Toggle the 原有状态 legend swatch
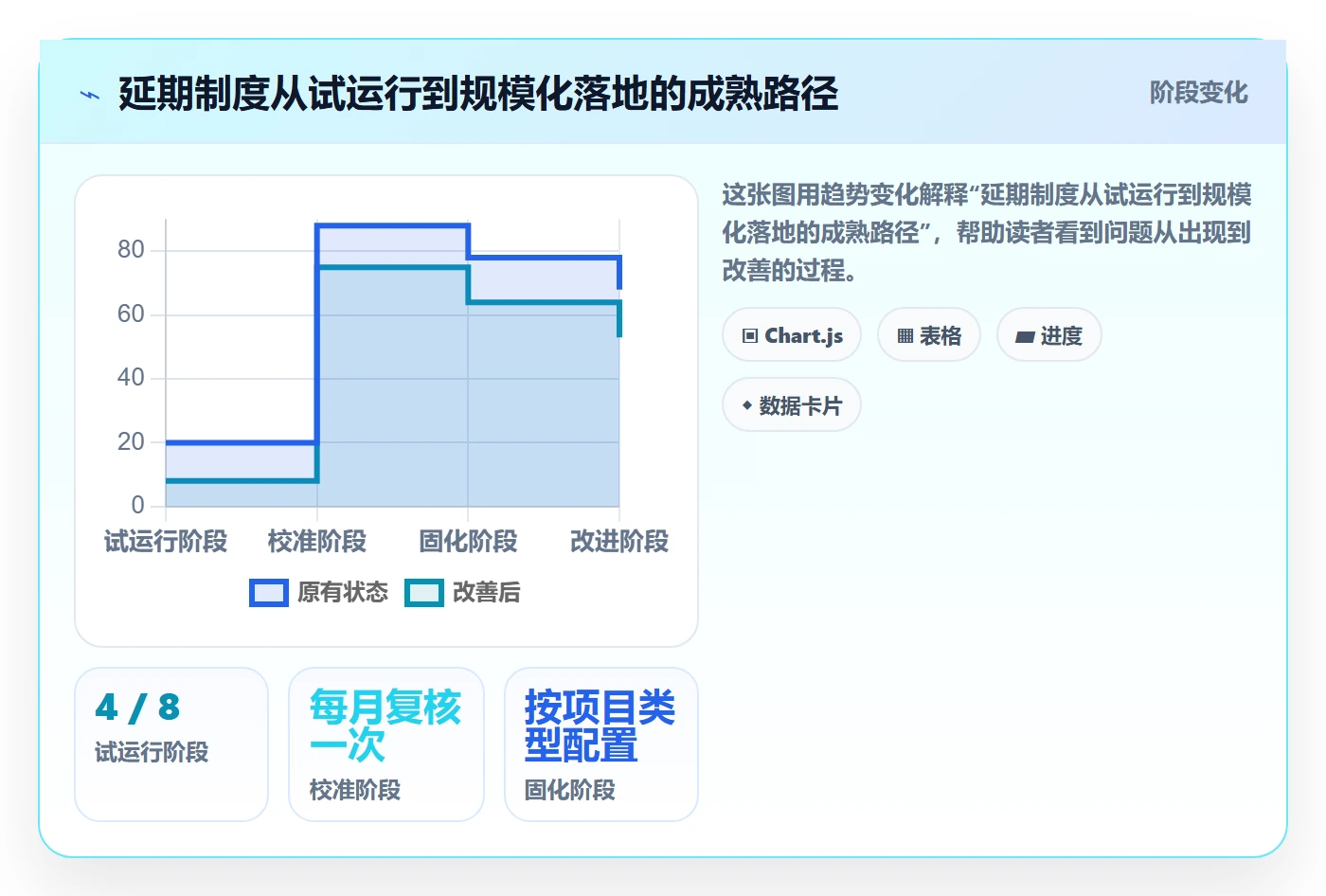This screenshot has height=896, width=1326. click(269, 593)
